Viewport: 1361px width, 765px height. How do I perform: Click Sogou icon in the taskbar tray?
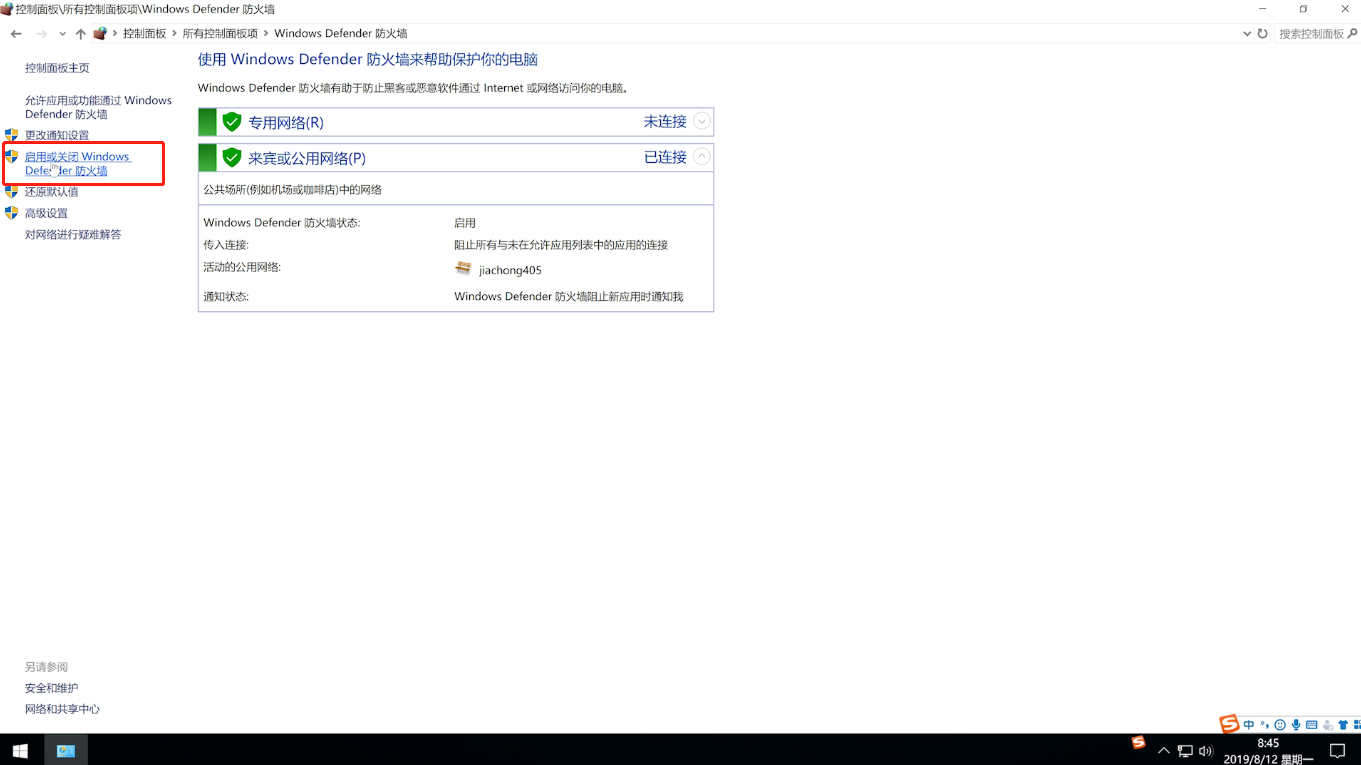click(1138, 742)
